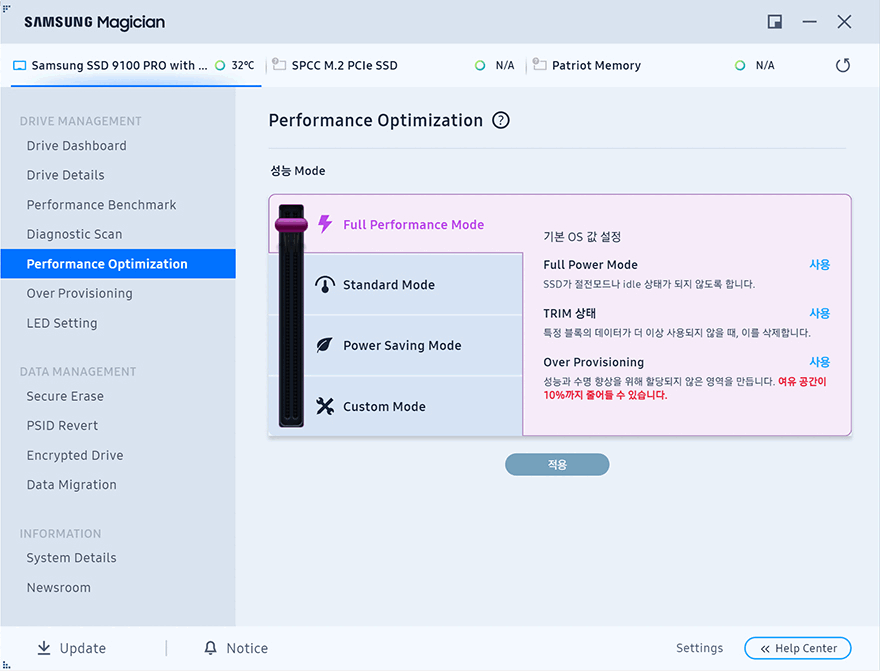Click the Full Performance lightning icon
The width and height of the screenshot is (880, 671).
click(325, 224)
